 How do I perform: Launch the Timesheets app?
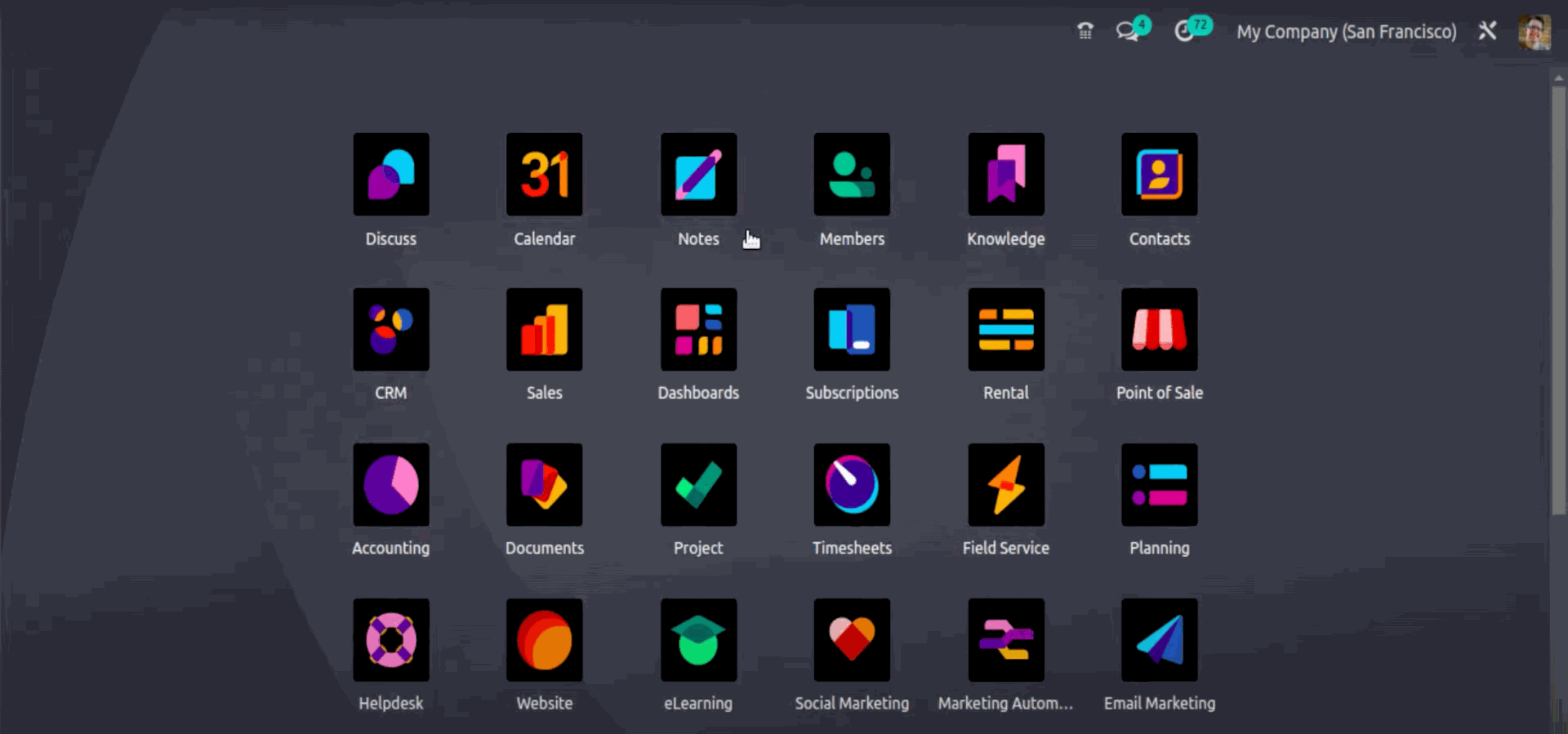[x=852, y=485]
